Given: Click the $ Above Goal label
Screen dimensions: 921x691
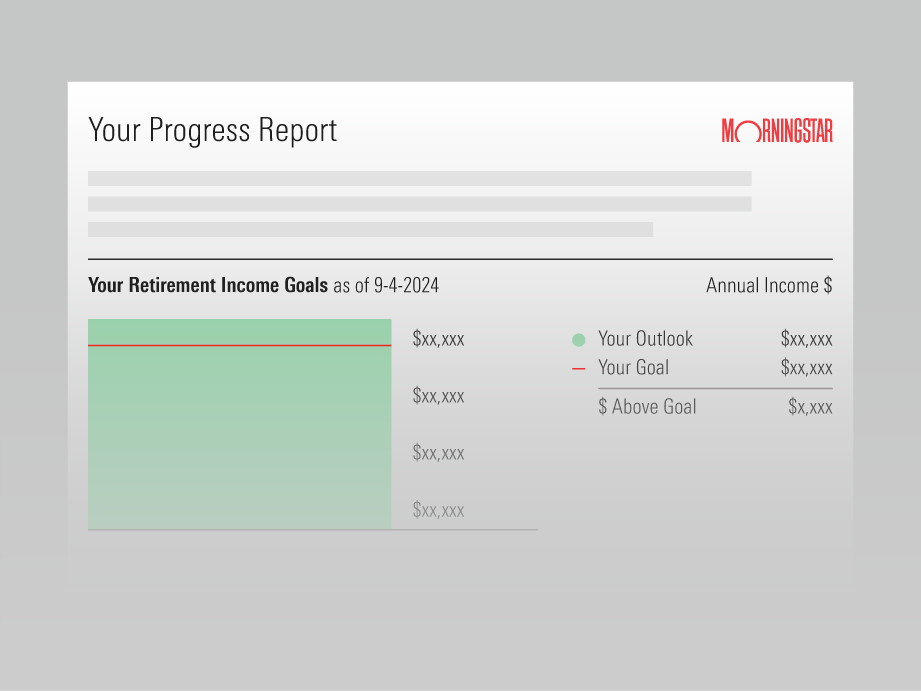Looking at the screenshot, I should click(647, 407).
